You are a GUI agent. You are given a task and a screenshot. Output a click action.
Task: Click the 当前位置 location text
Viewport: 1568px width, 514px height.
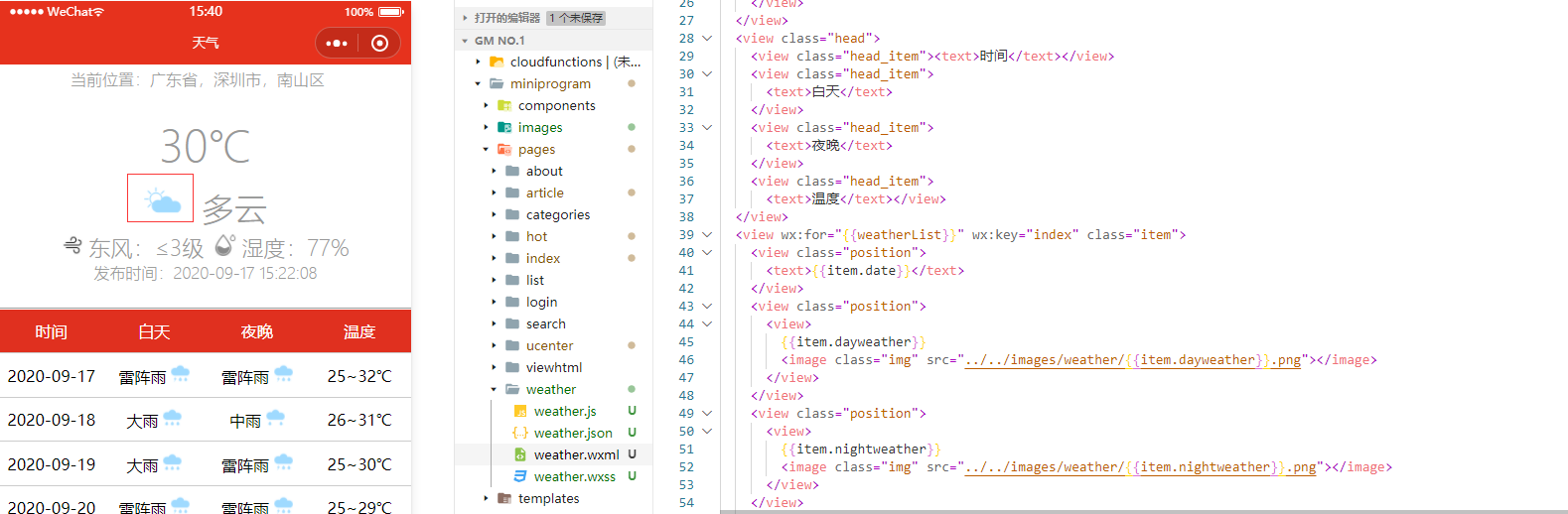[x=198, y=80]
